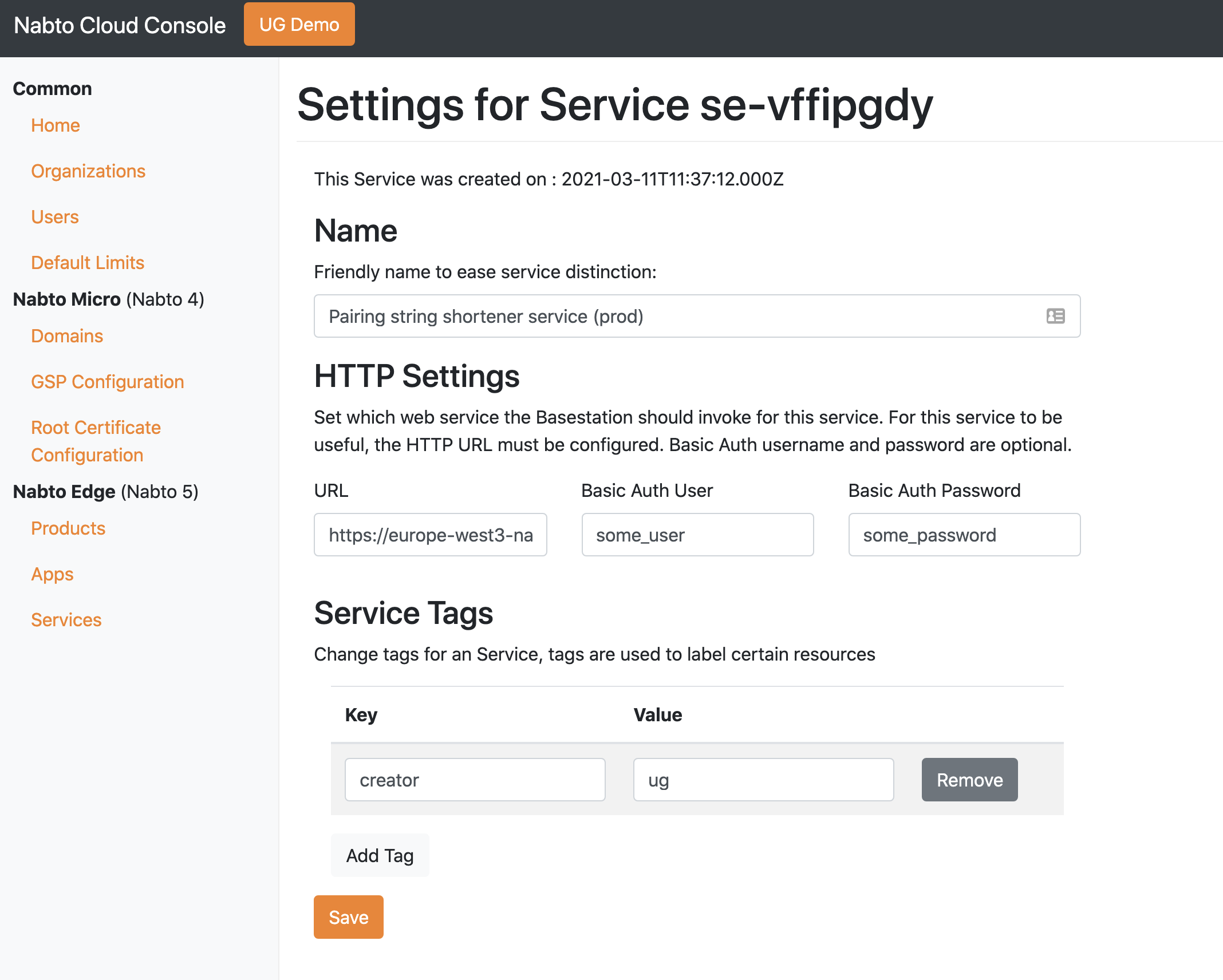Screen dimensions: 1223x980
Task: Navigate to Users in sidebar
Action: pos(55,217)
